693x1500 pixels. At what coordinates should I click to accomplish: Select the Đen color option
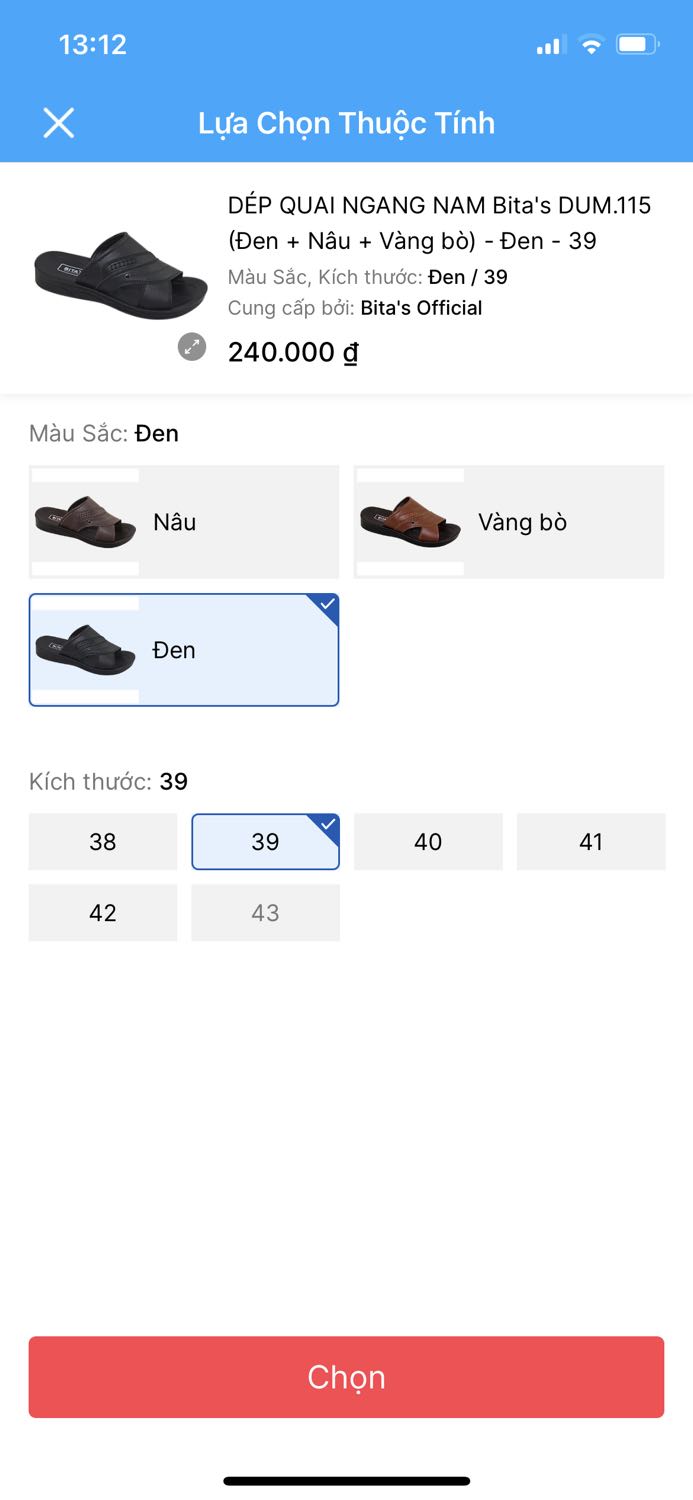(x=184, y=650)
